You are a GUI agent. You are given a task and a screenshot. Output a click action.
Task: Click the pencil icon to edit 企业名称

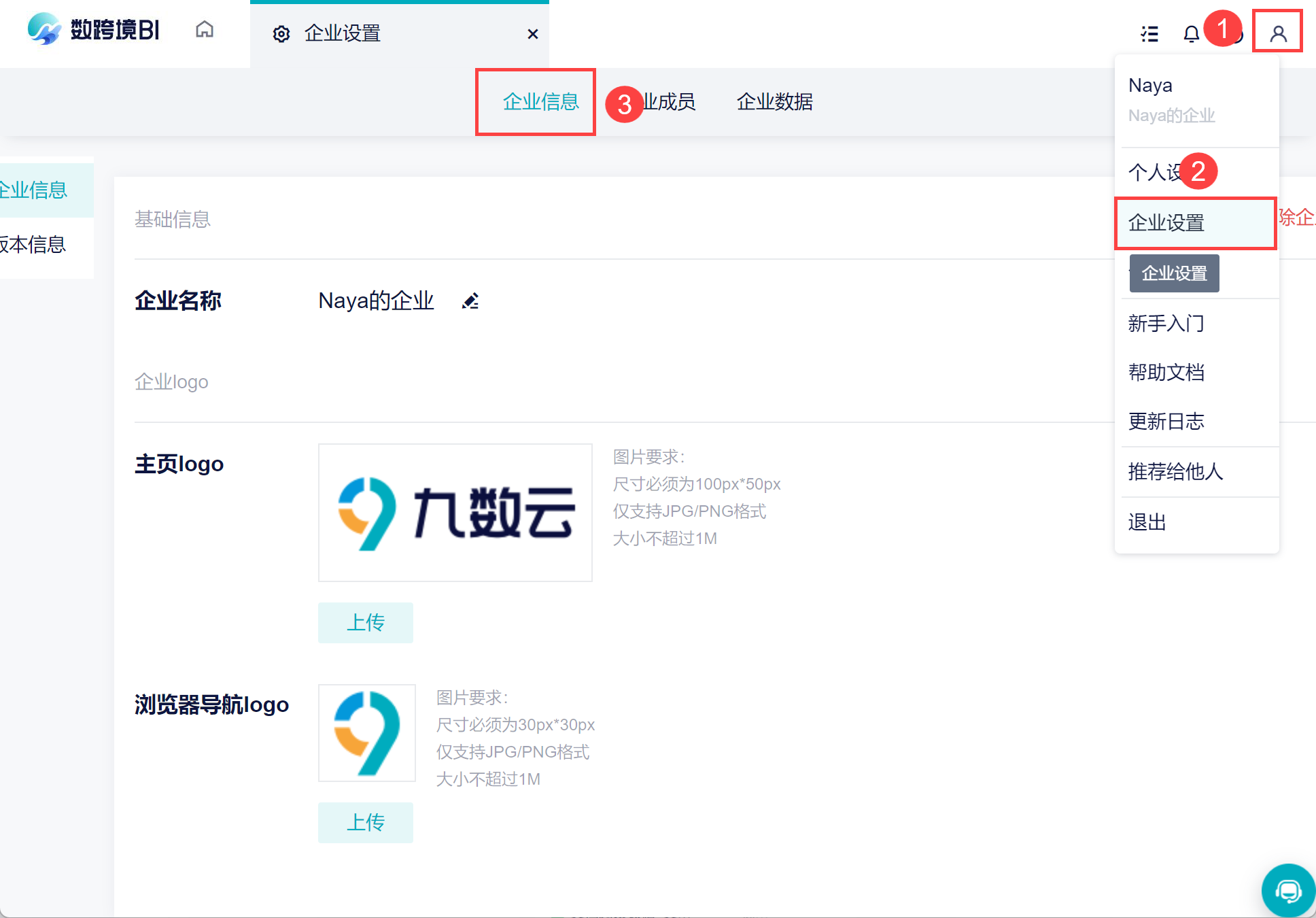click(x=470, y=301)
